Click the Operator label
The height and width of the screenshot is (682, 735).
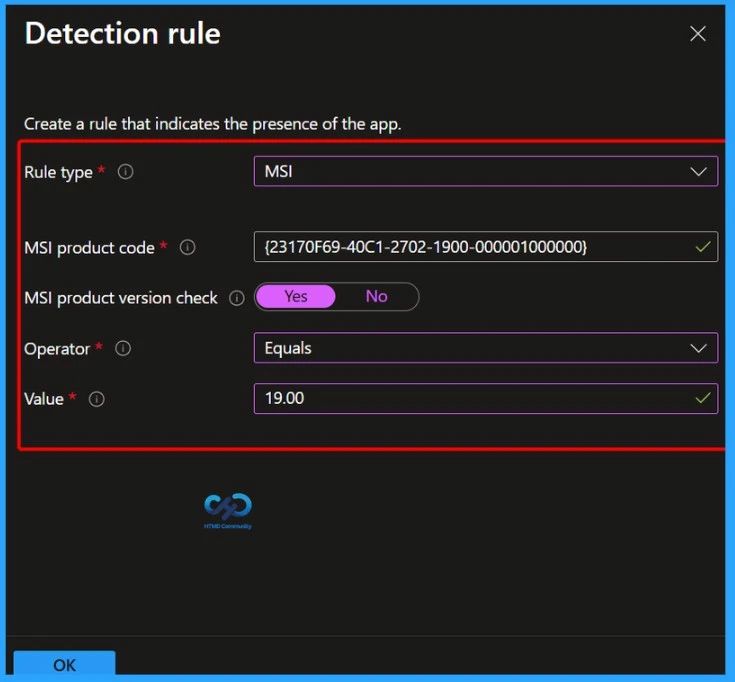(x=57, y=349)
